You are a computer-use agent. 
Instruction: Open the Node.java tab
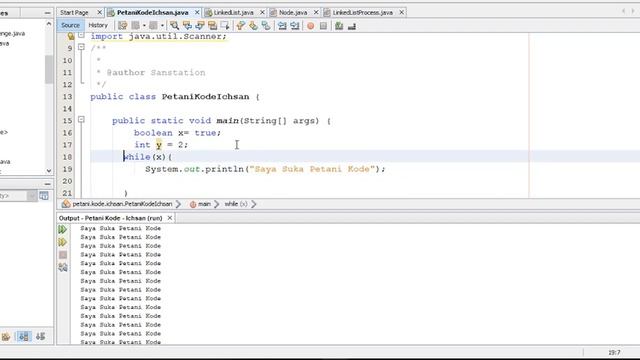coord(293,13)
